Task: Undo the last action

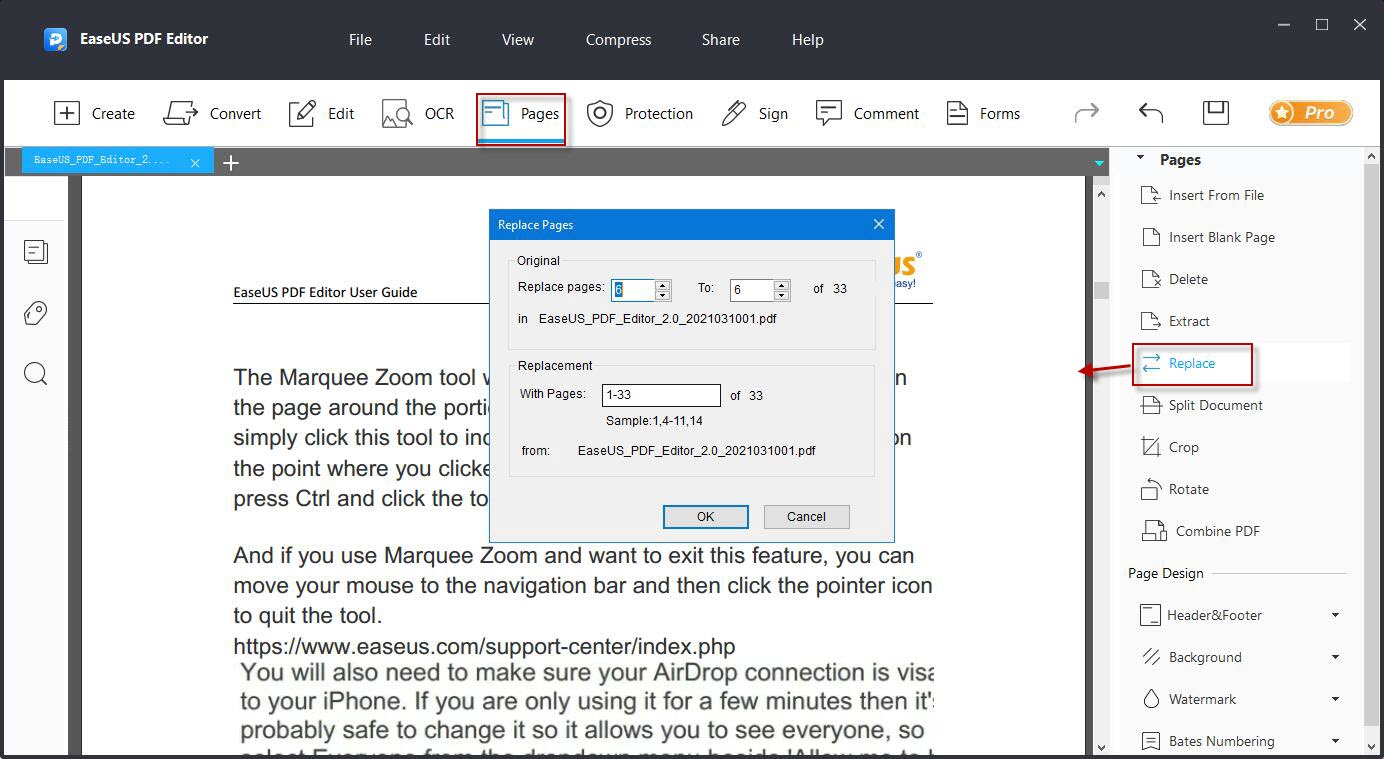Action: click(1149, 113)
